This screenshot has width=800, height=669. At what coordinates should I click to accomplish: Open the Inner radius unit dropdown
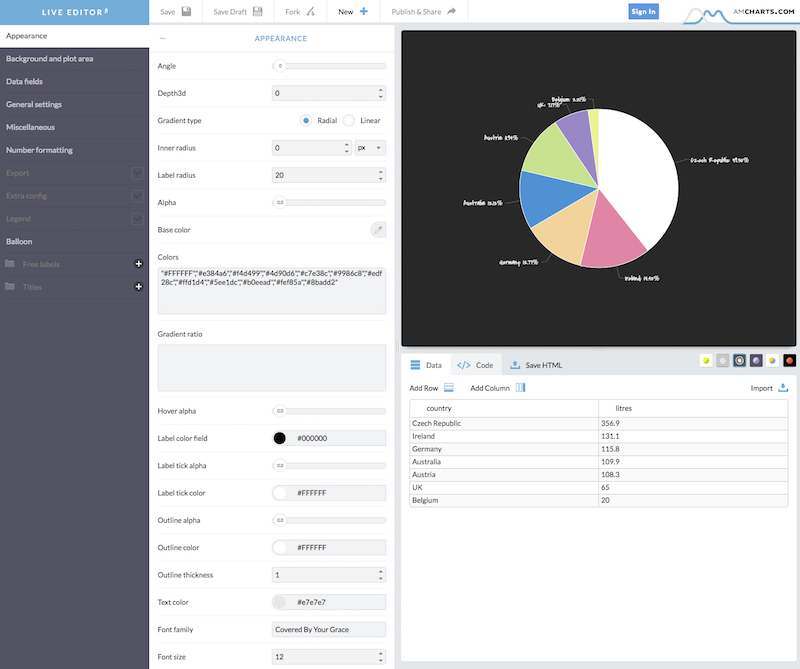point(370,147)
